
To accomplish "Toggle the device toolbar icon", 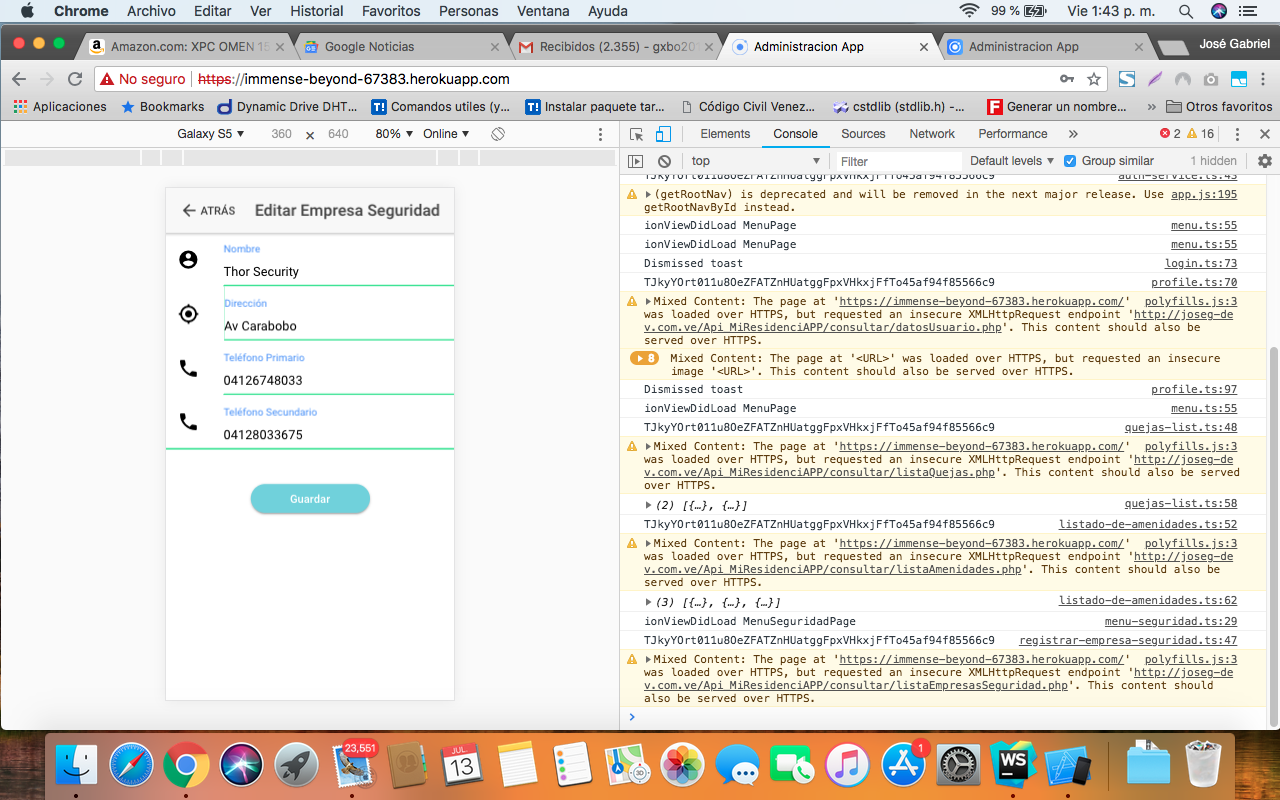I will [x=662, y=134].
